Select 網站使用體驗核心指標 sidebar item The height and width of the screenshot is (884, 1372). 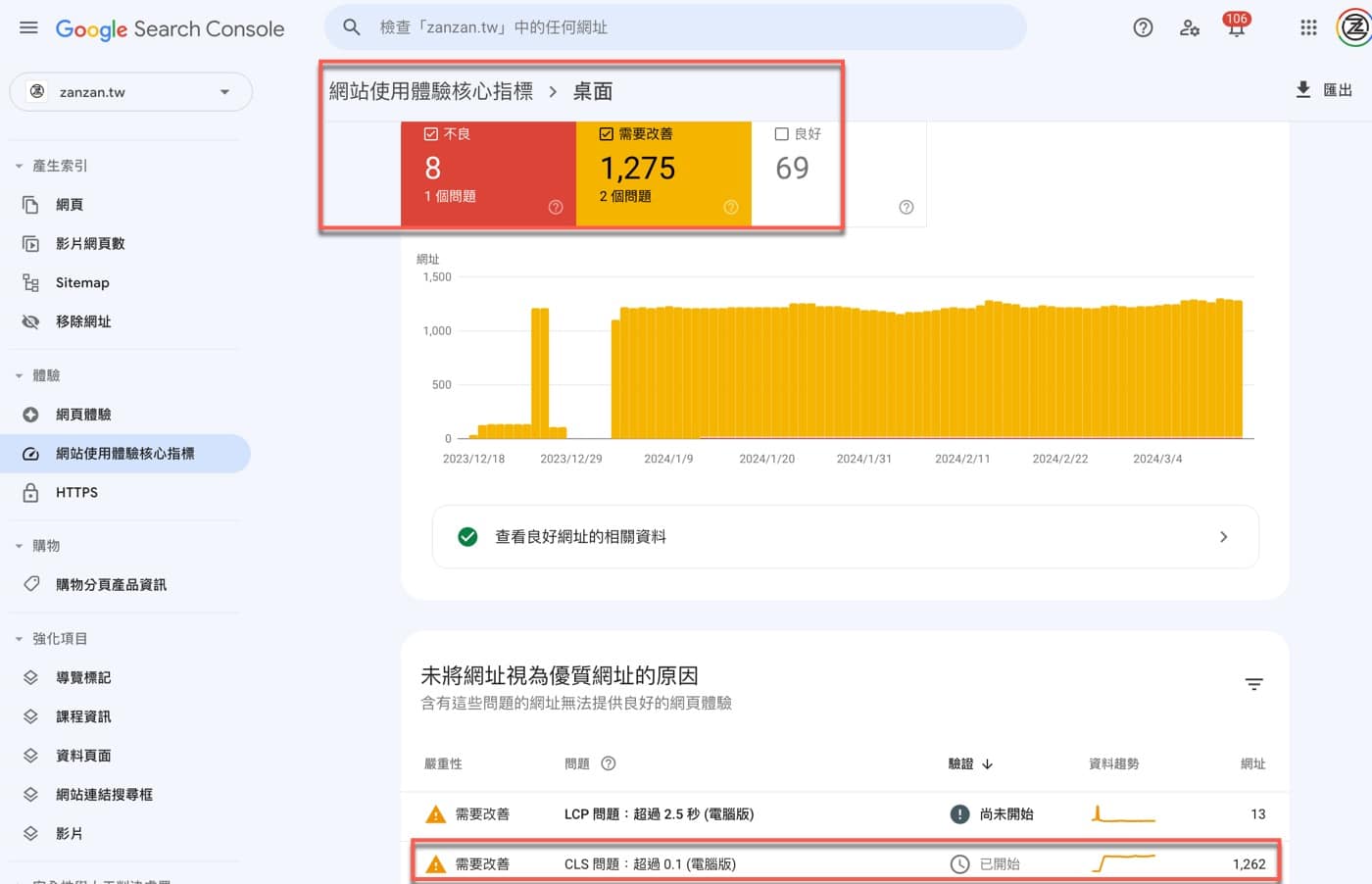125,454
